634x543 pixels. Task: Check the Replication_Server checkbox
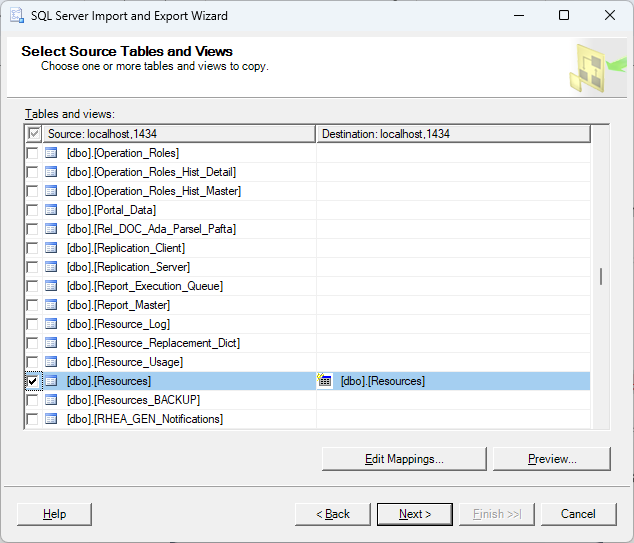click(x=32, y=267)
